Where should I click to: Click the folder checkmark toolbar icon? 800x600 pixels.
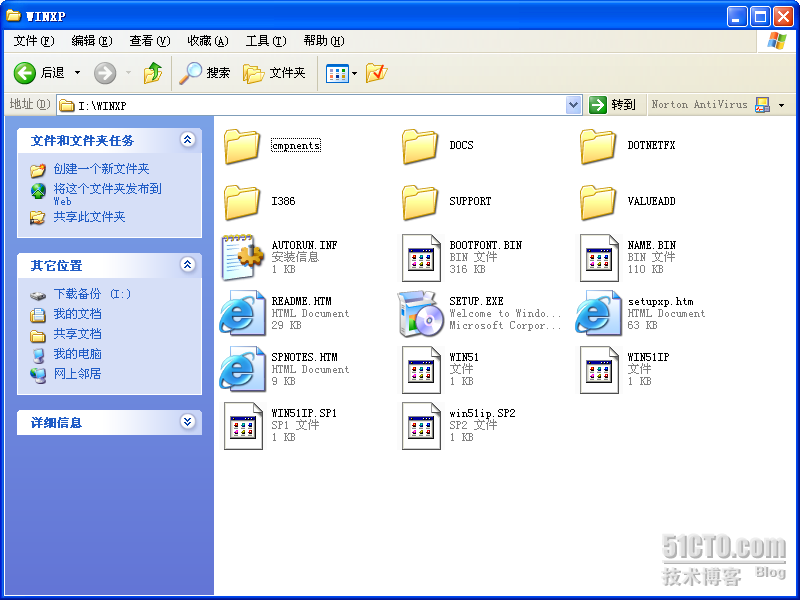pyautogui.click(x=377, y=73)
